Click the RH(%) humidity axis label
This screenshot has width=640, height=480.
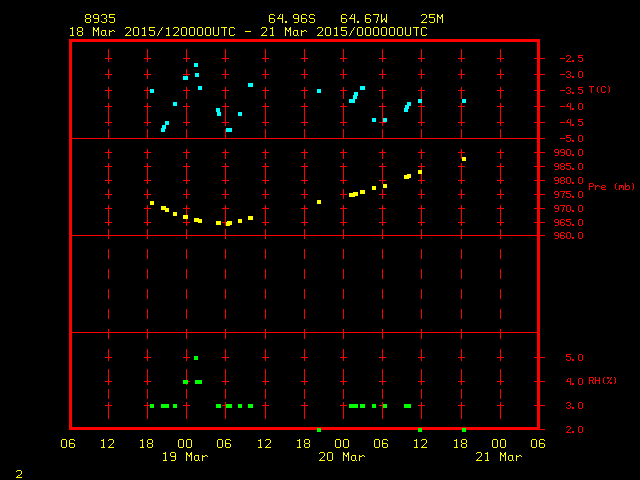click(x=602, y=381)
